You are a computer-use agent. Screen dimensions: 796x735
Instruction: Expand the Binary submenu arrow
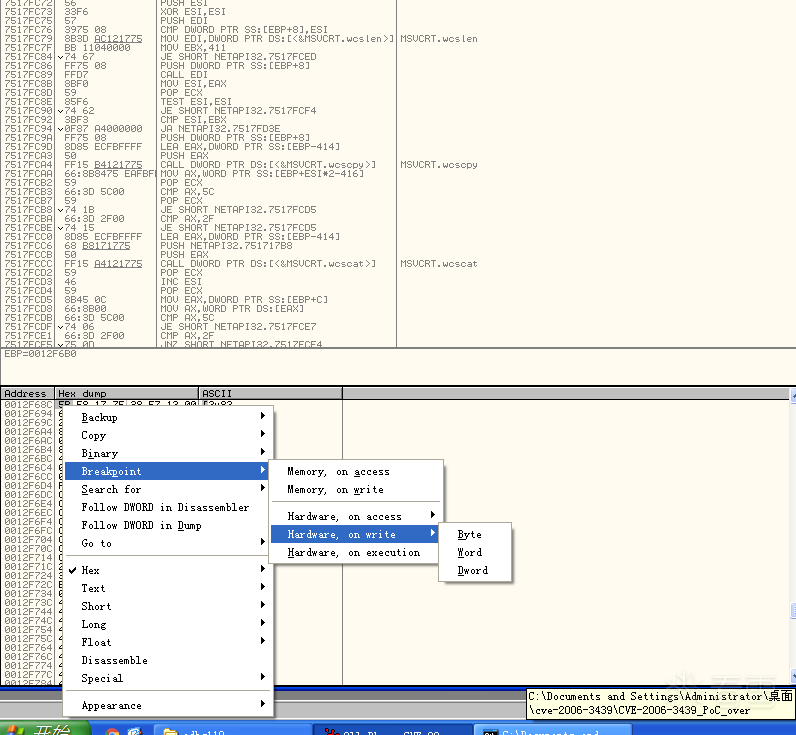(262, 452)
